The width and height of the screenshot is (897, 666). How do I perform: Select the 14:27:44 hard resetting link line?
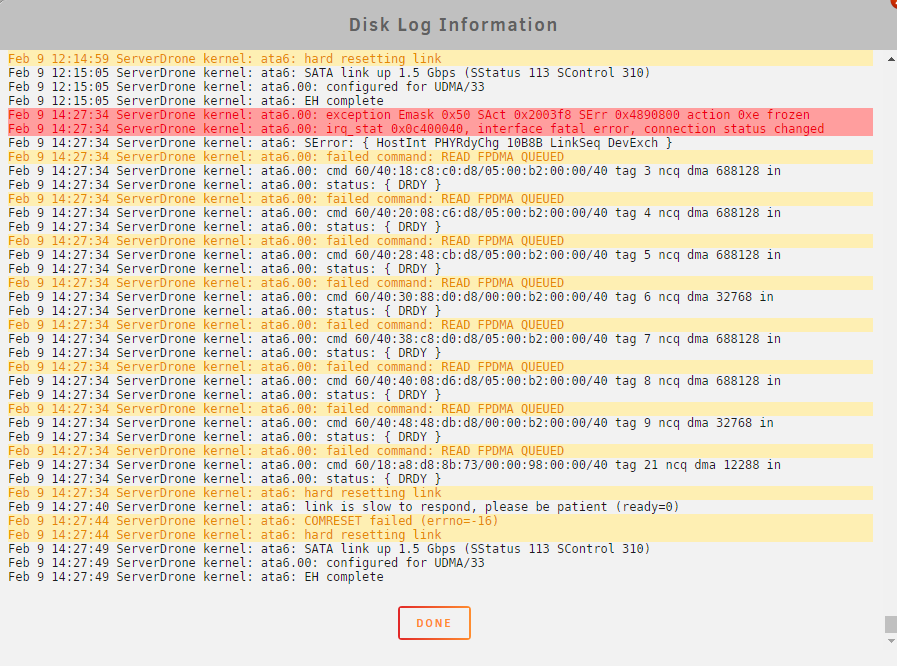click(440, 535)
